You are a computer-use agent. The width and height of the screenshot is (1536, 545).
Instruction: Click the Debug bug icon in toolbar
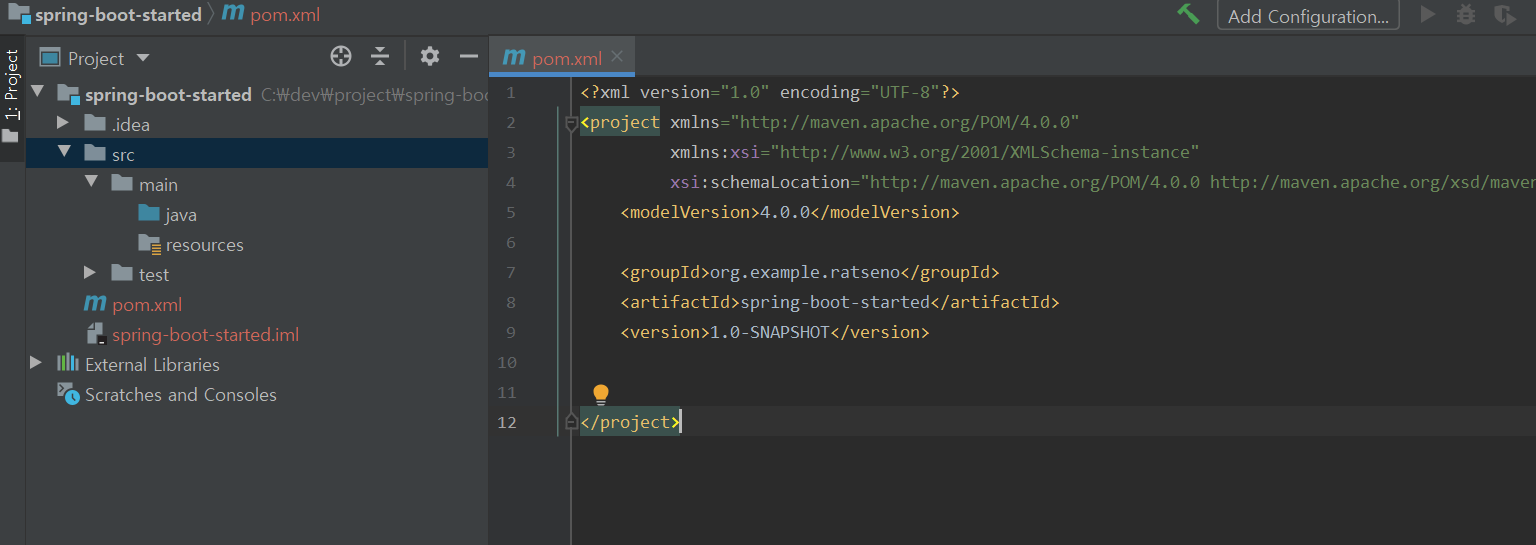pos(1466,15)
